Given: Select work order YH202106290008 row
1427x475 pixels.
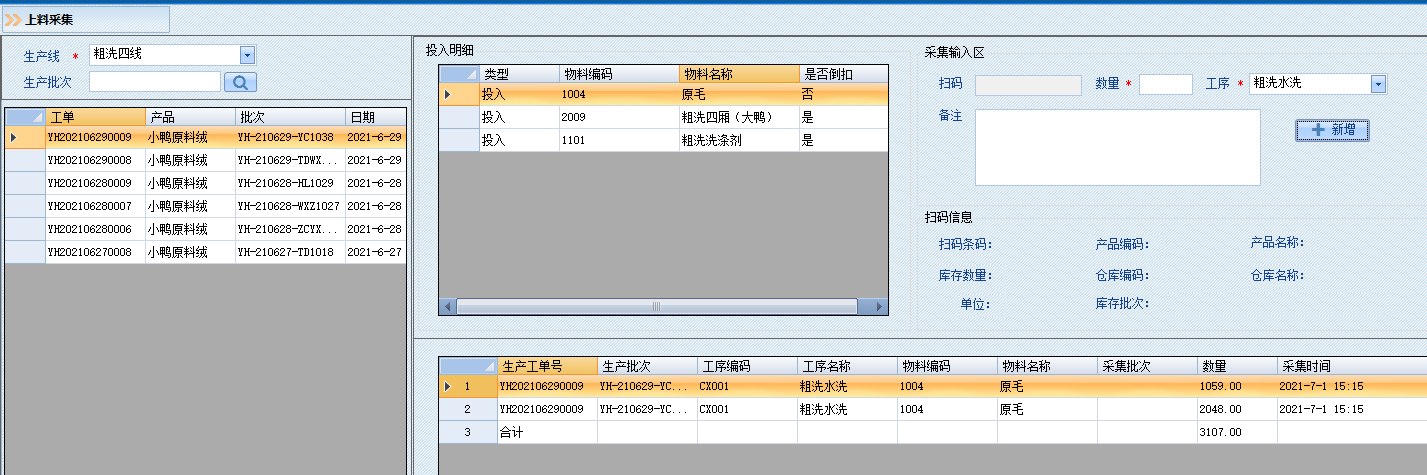Looking at the screenshot, I should click(88, 160).
